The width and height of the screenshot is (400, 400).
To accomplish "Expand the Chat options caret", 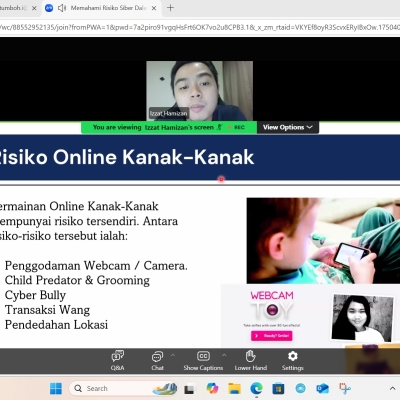I will (x=173, y=355).
